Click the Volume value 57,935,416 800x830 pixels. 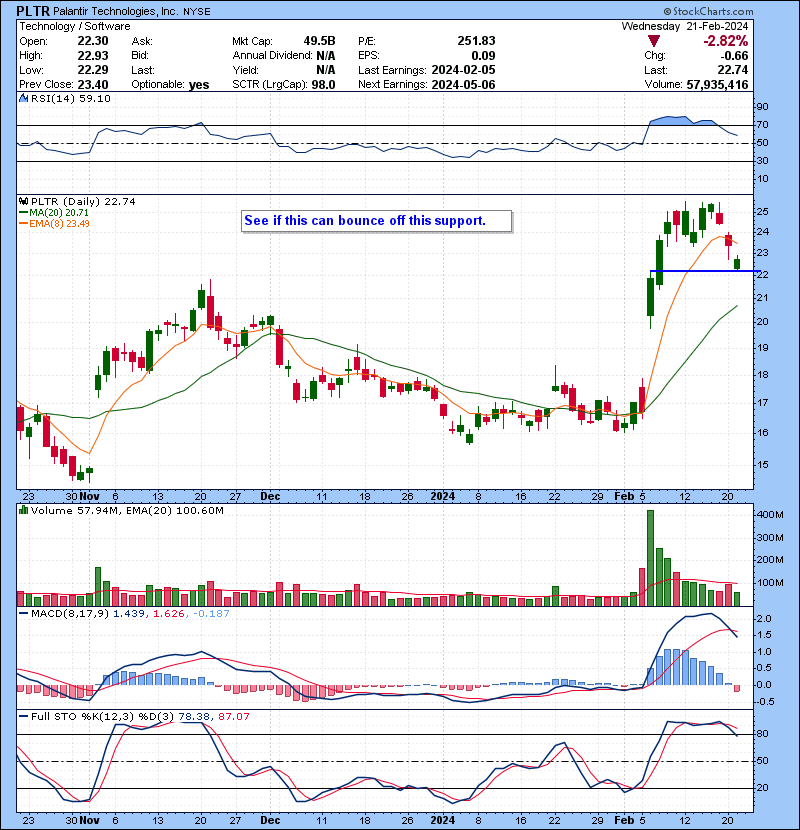point(717,85)
